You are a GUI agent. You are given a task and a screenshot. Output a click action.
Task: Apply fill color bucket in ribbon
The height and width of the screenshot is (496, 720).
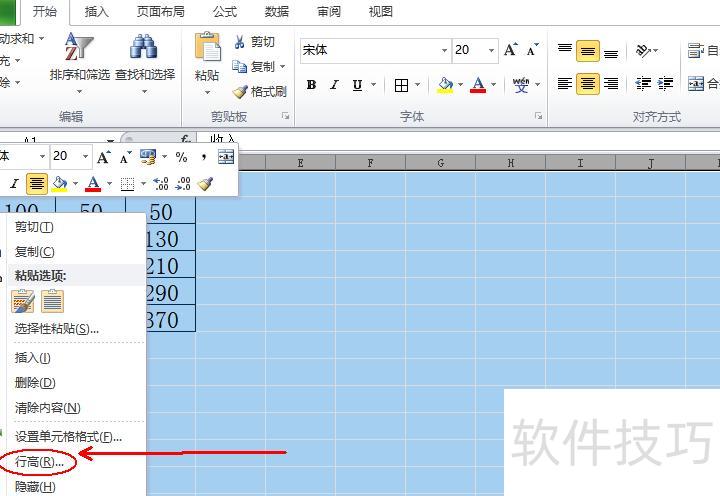[445, 85]
